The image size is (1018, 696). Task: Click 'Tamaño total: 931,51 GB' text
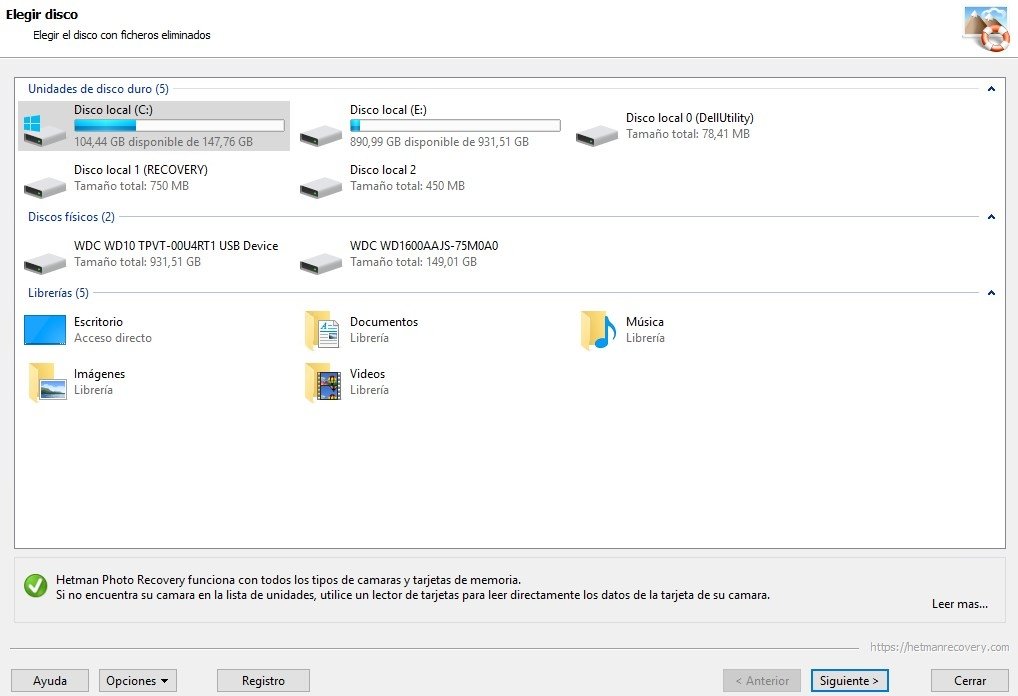(x=137, y=262)
